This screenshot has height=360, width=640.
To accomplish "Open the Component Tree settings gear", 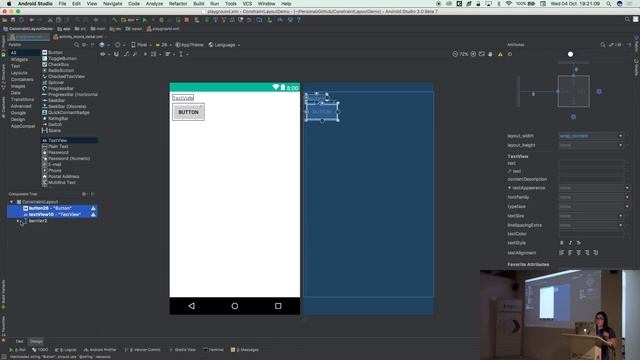I will coord(84,194).
